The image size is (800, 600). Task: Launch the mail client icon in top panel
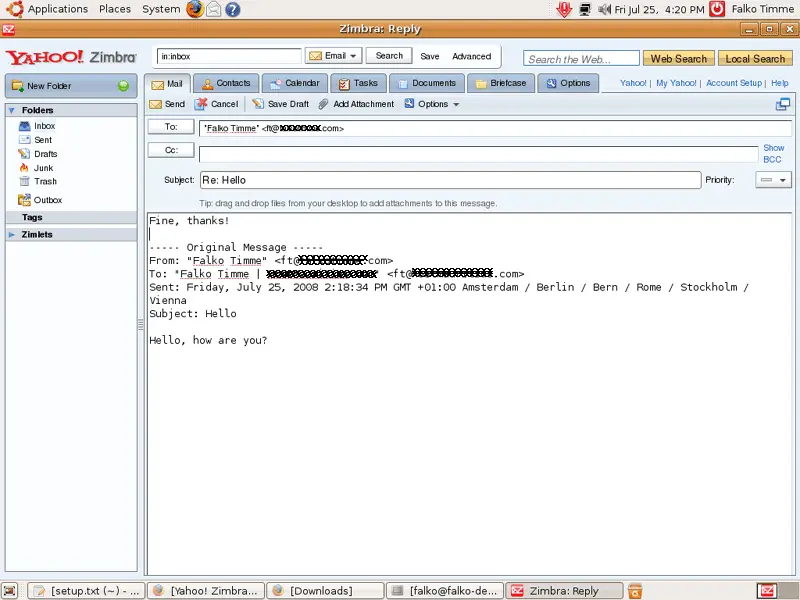[214, 9]
